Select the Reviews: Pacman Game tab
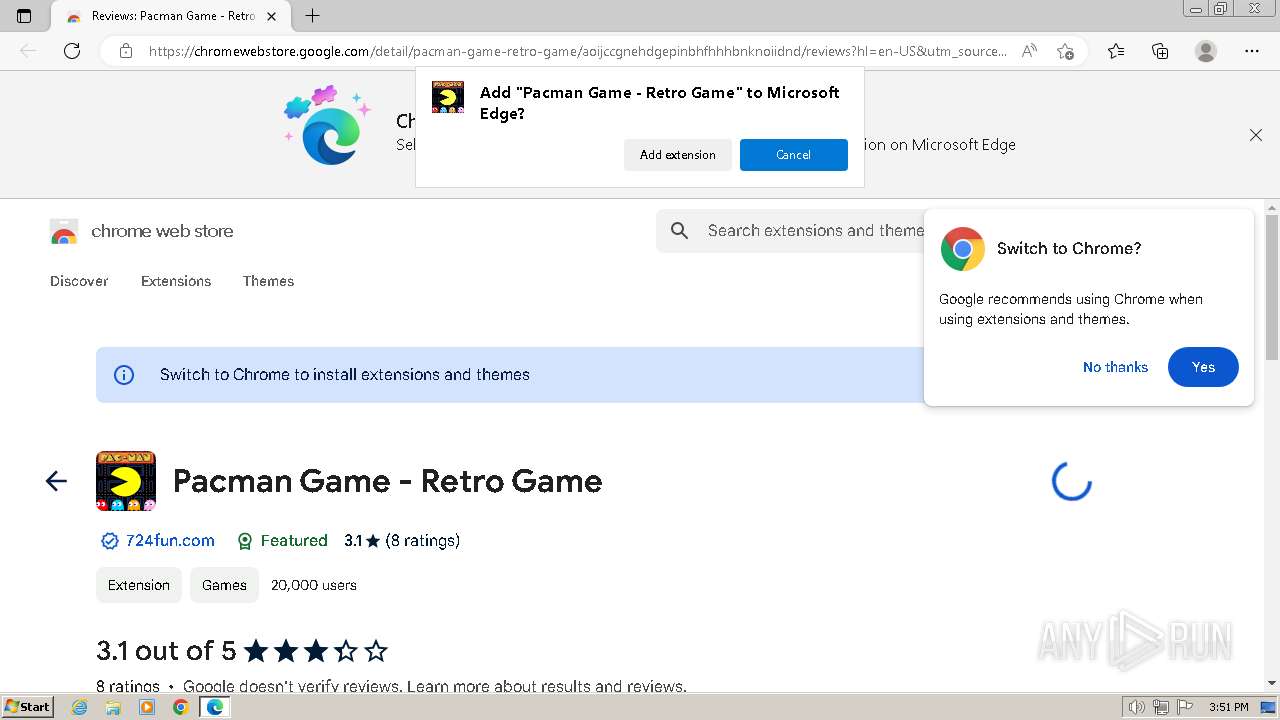1280x720 pixels. (170, 16)
